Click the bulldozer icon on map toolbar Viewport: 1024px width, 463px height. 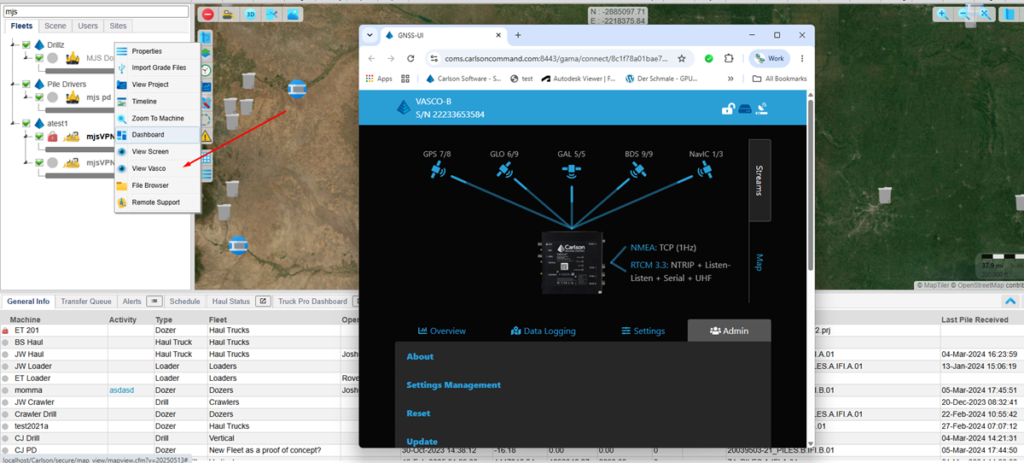(228, 13)
